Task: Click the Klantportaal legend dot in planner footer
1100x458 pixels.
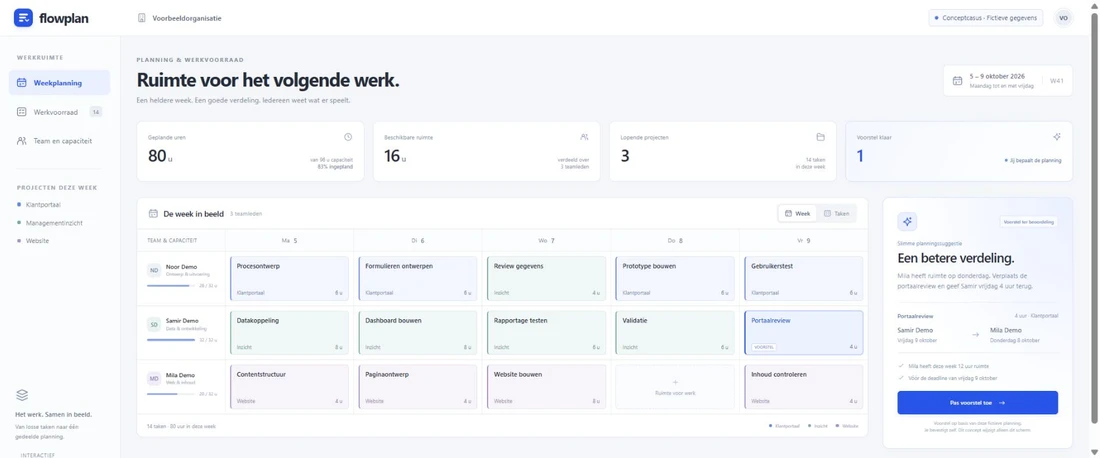Action: click(770, 426)
